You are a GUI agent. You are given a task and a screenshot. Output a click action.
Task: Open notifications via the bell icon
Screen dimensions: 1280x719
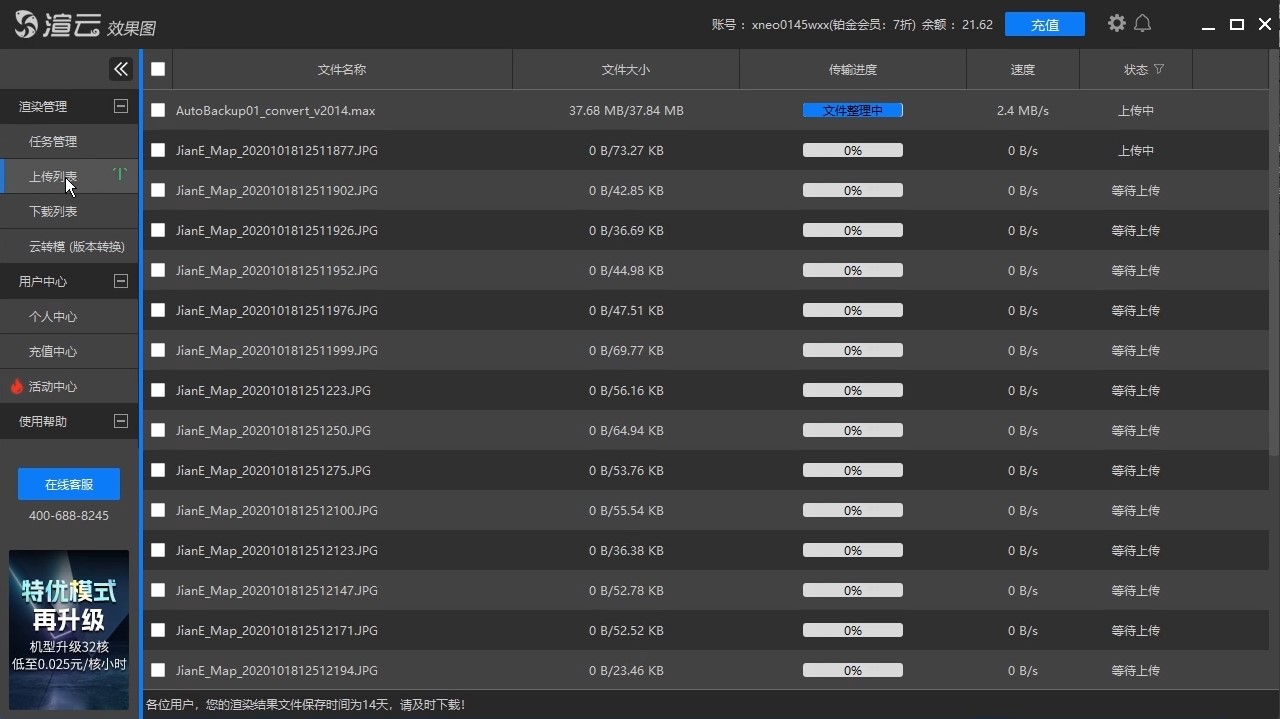(x=1142, y=23)
